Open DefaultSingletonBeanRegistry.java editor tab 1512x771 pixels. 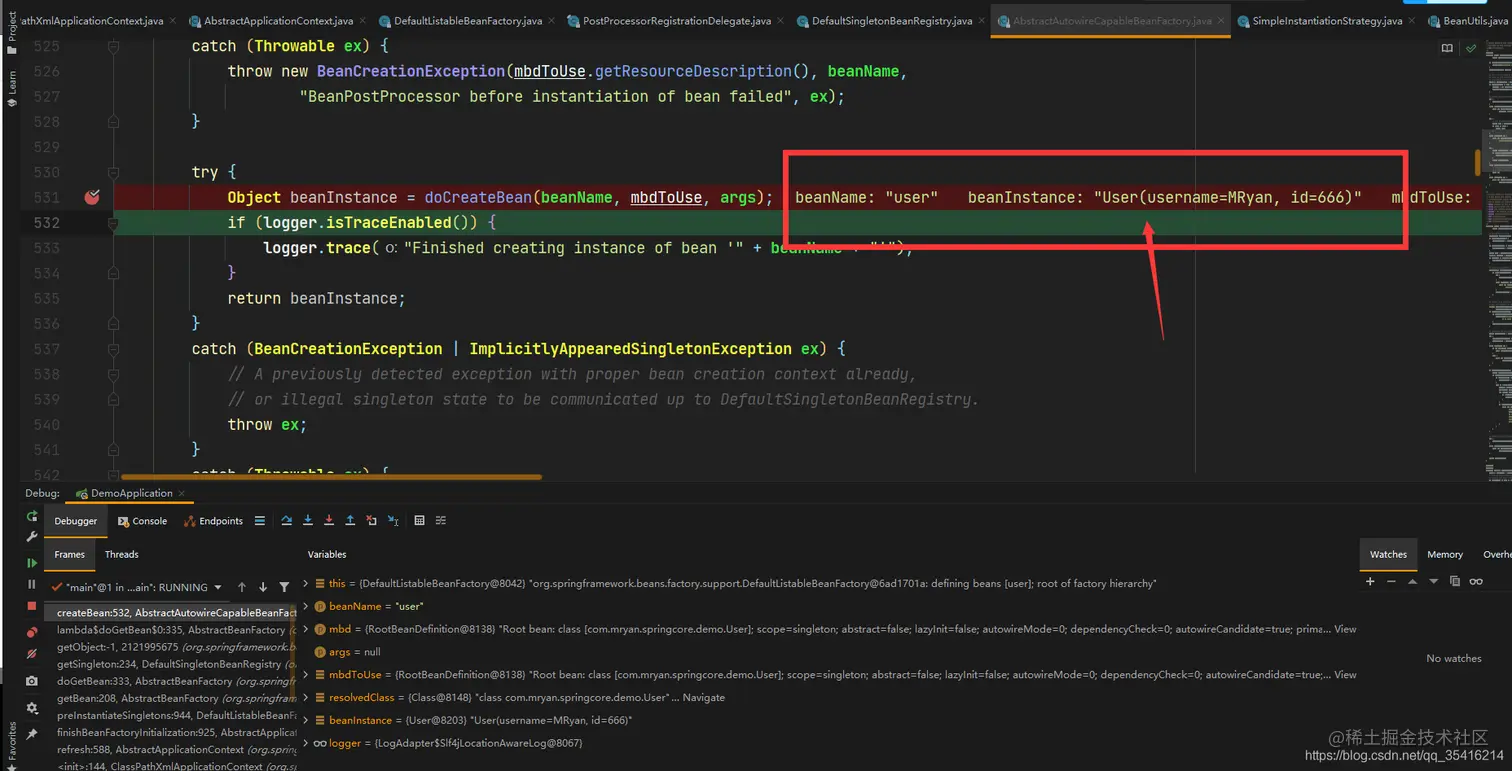tap(884, 21)
